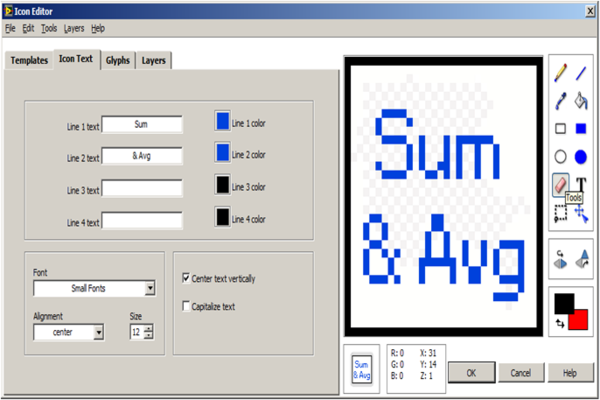Change the Line 2 color swatch
The image size is (600, 400).
223,152
